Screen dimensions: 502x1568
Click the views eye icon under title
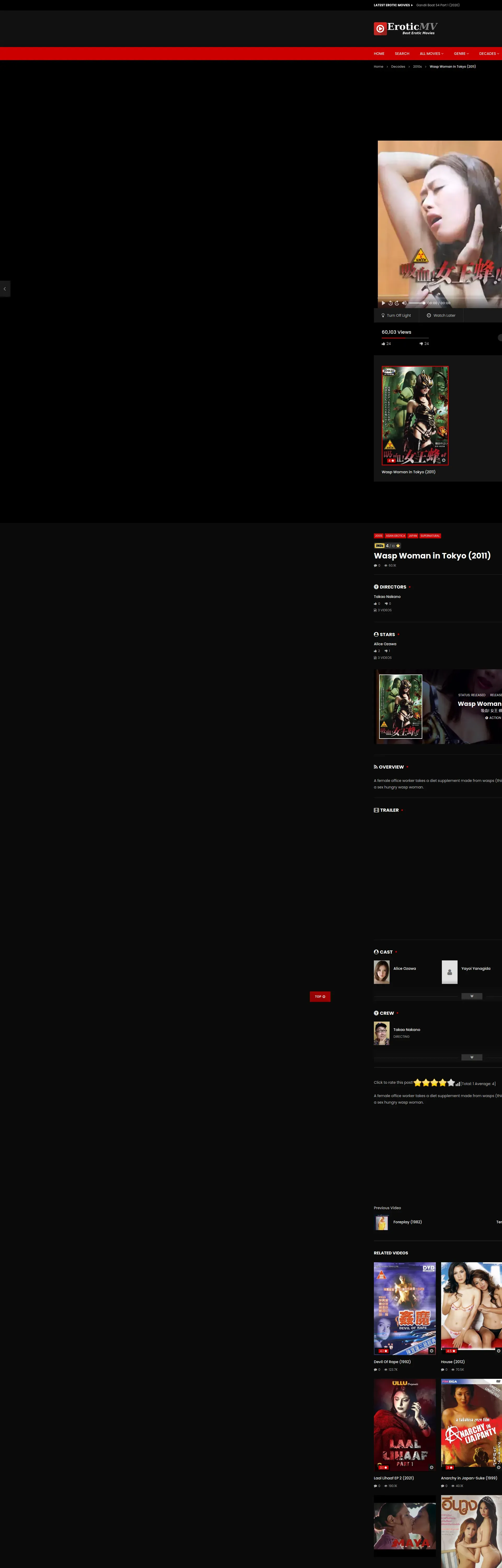tap(386, 566)
